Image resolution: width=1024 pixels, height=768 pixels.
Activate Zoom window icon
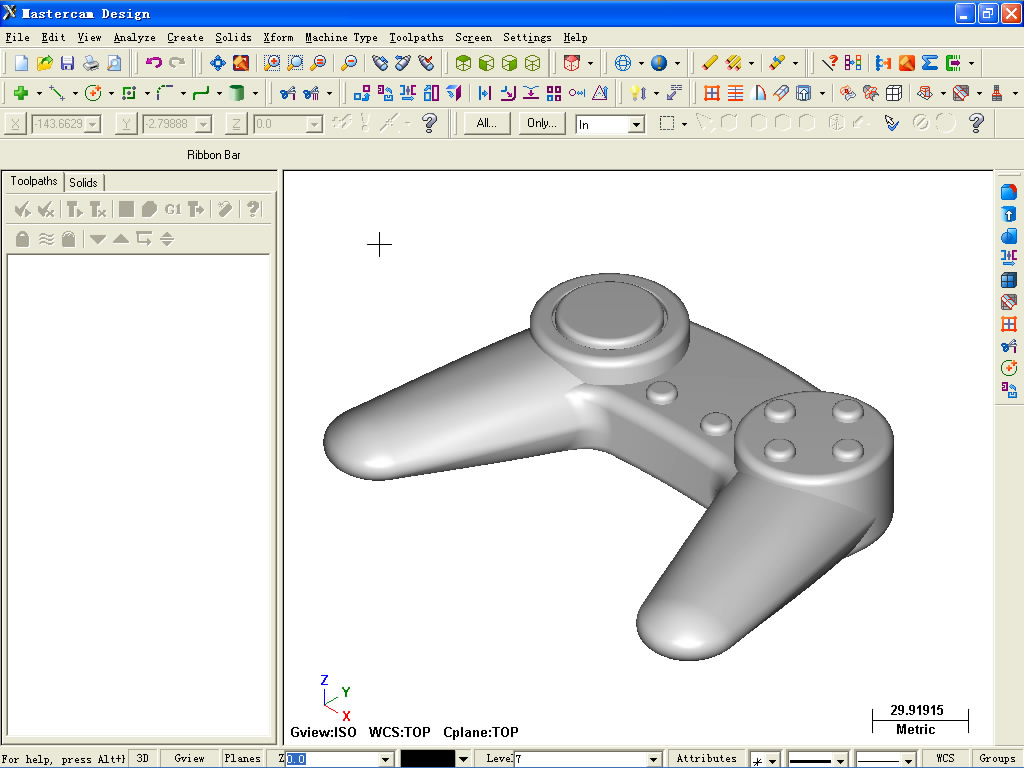(x=272, y=63)
